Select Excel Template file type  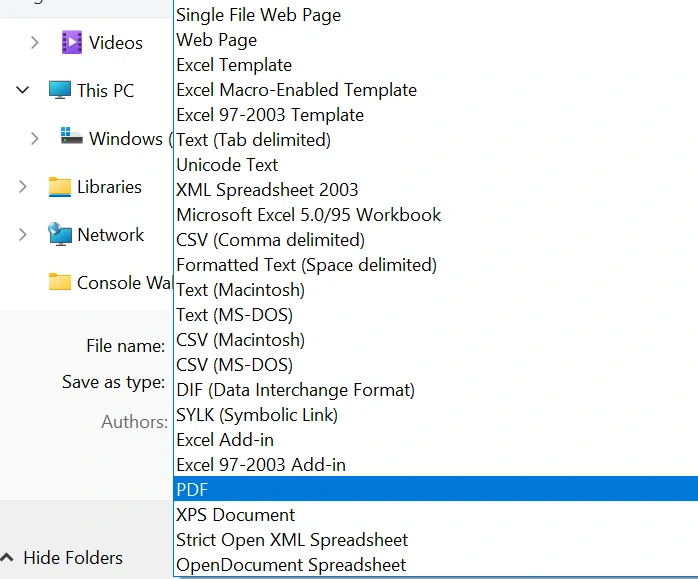coord(436,65)
